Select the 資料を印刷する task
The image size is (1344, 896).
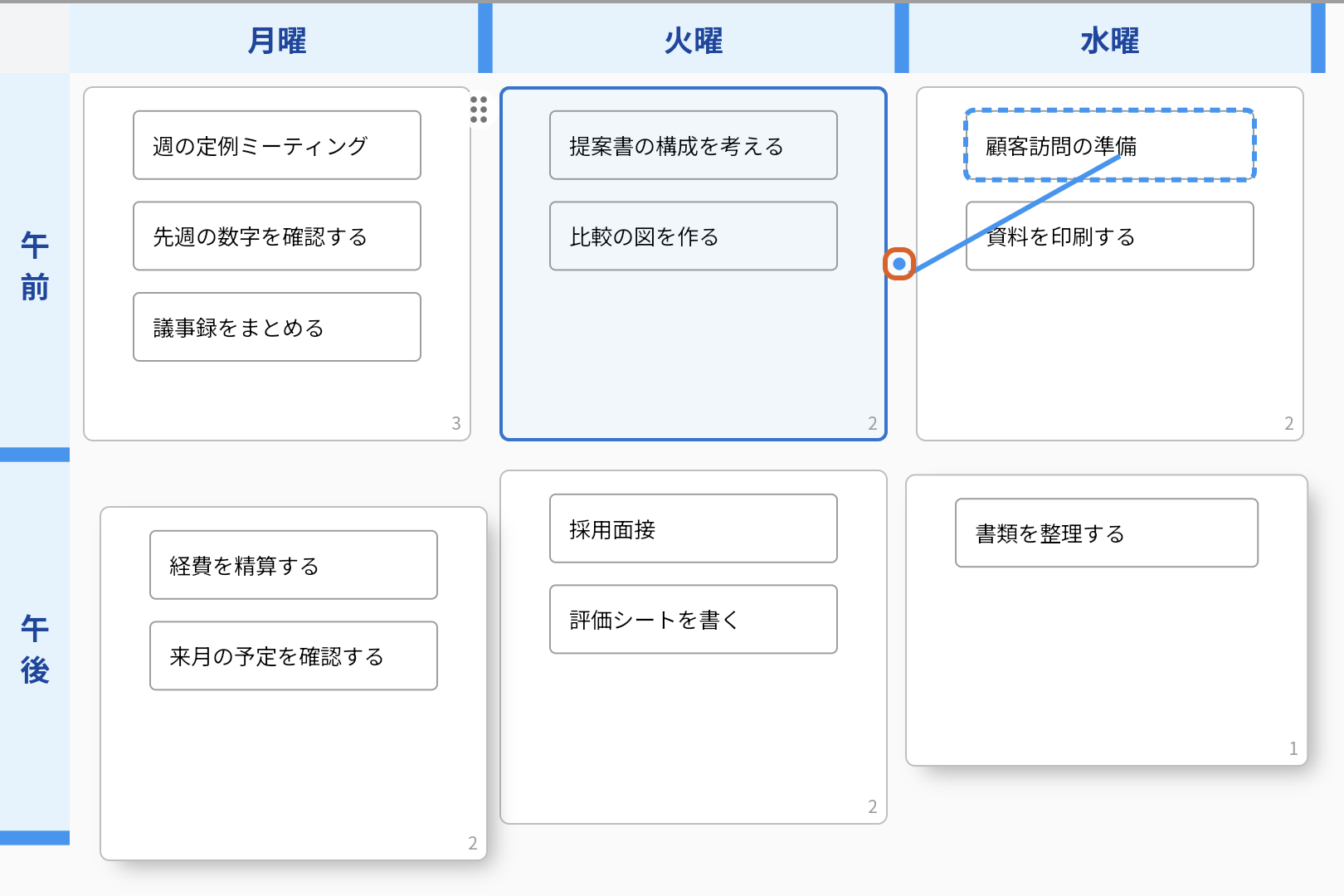click(x=1110, y=236)
